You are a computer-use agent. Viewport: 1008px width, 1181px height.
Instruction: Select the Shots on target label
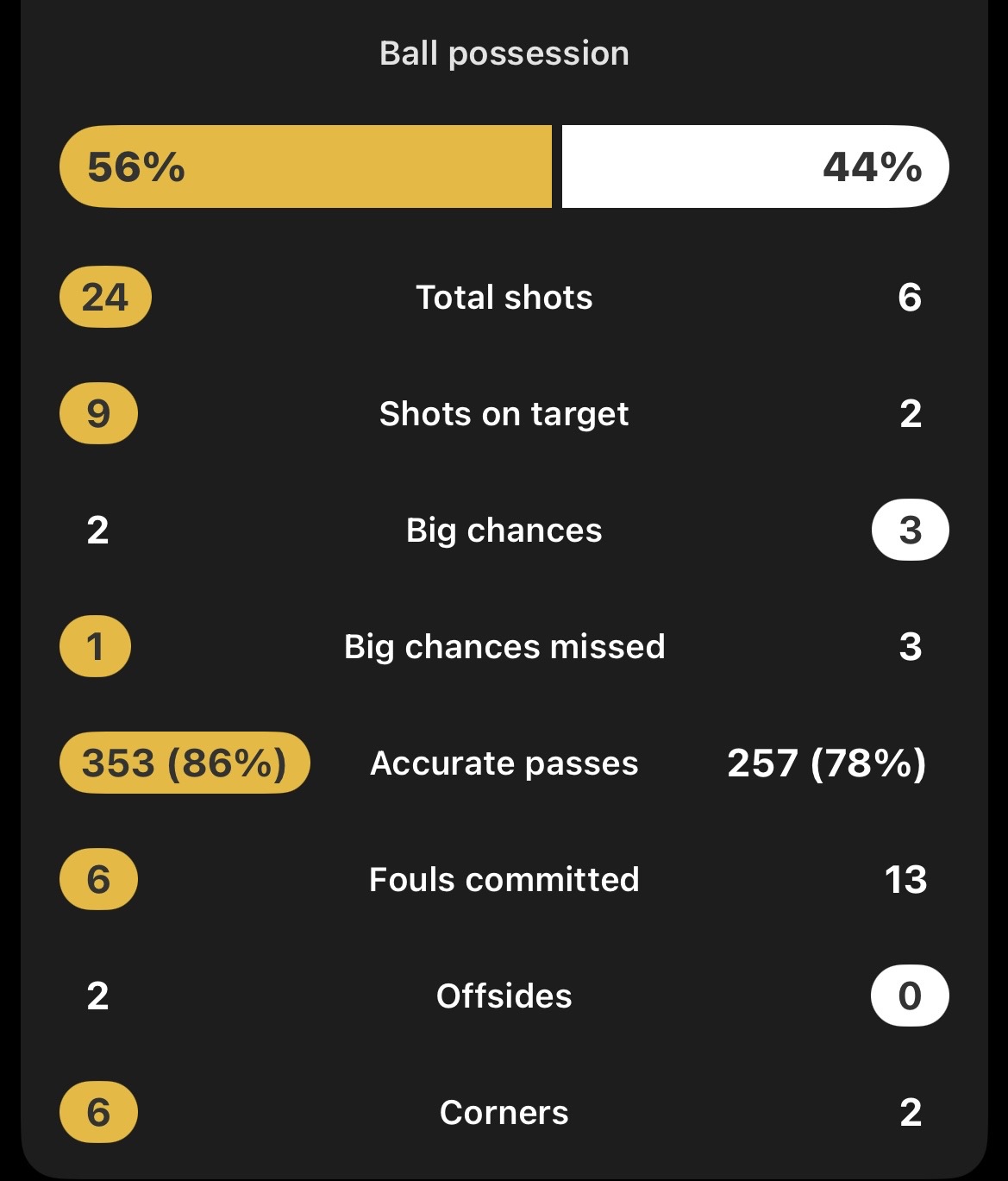point(504,414)
